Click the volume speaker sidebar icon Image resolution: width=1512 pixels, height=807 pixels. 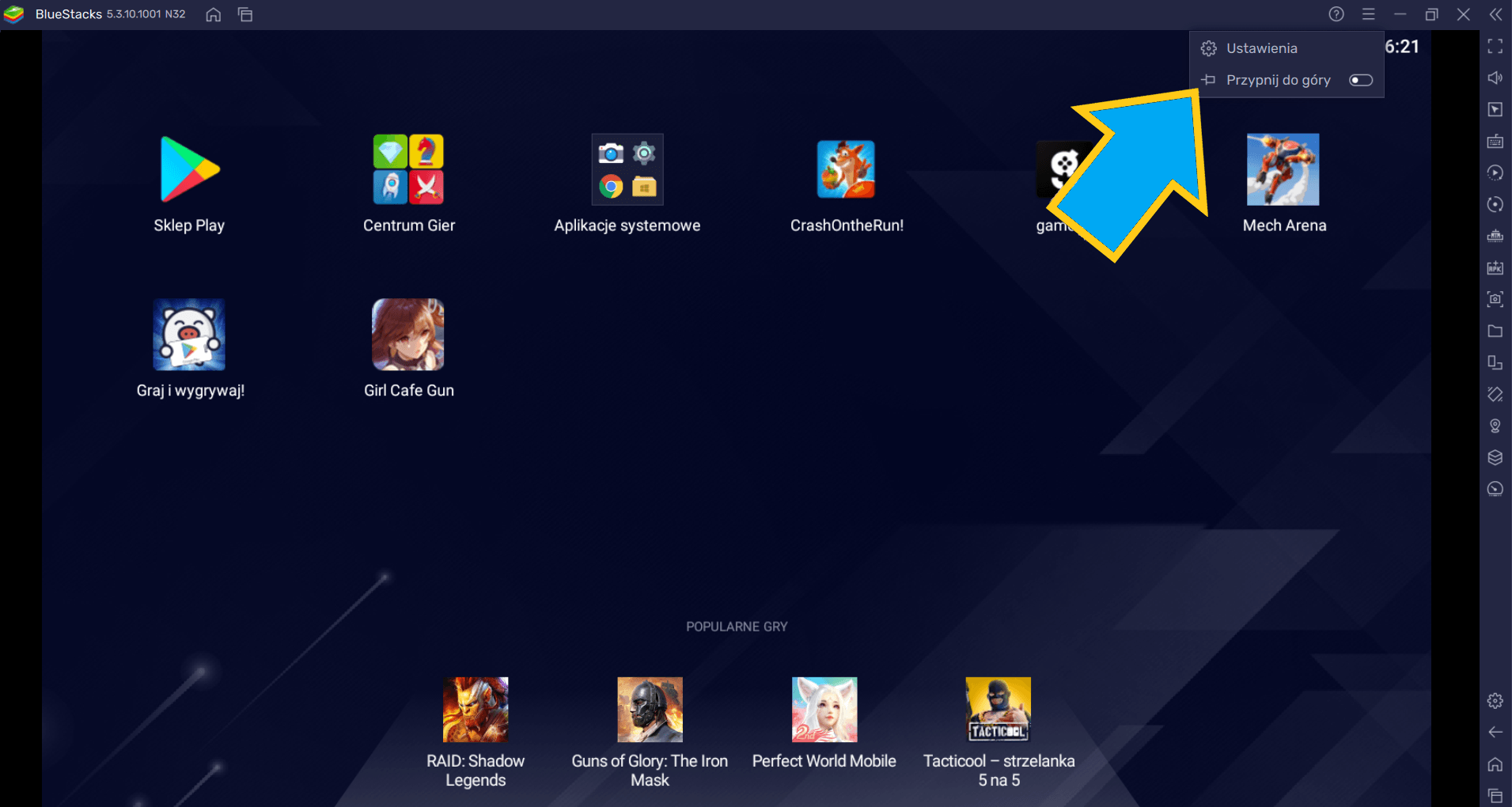(x=1495, y=78)
